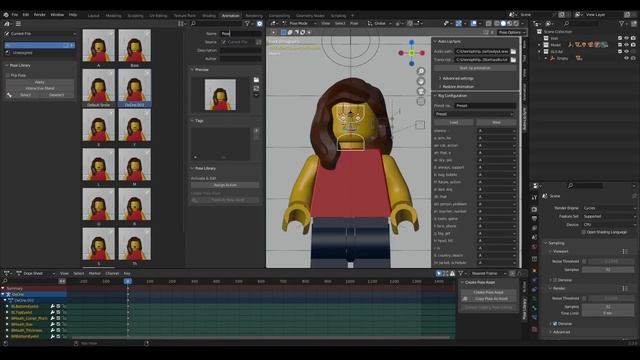Image resolution: width=640 pixels, height=360 pixels.
Task: Click the viewport zoom magnifier icon
Action: pos(421,71)
